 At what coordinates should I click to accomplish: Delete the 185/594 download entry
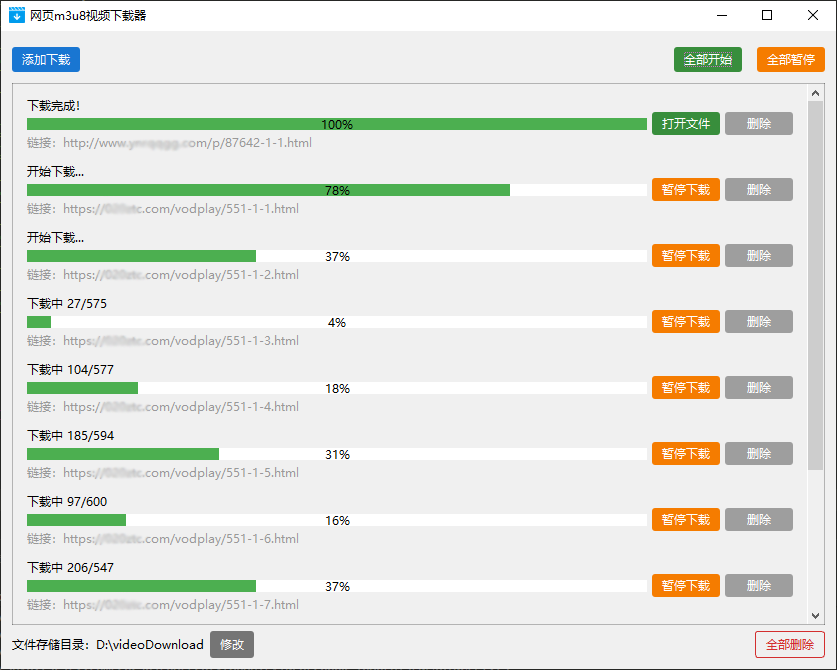[759, 454]
